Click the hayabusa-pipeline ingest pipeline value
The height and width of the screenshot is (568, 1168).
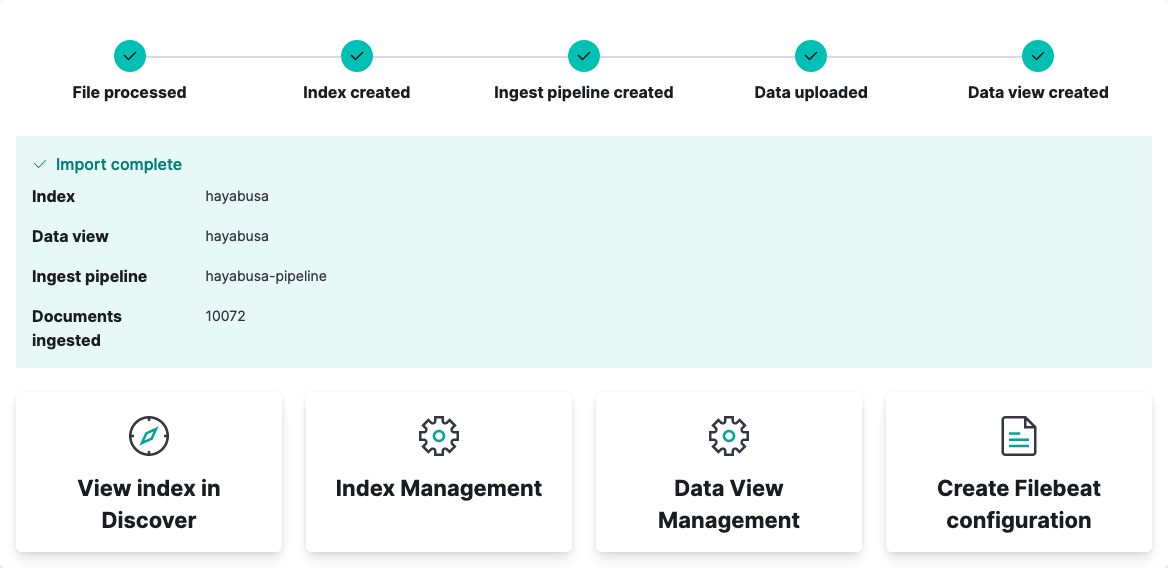(266, 276)
